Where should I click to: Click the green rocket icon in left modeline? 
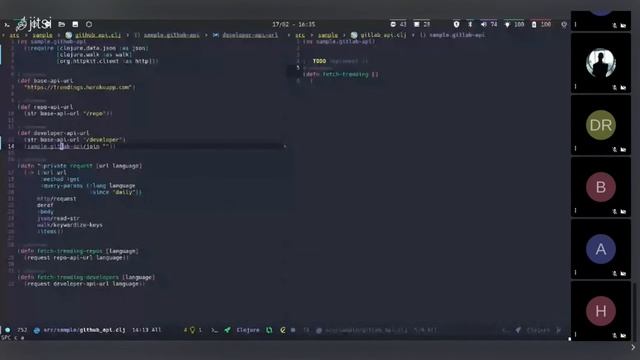point(227,330)
